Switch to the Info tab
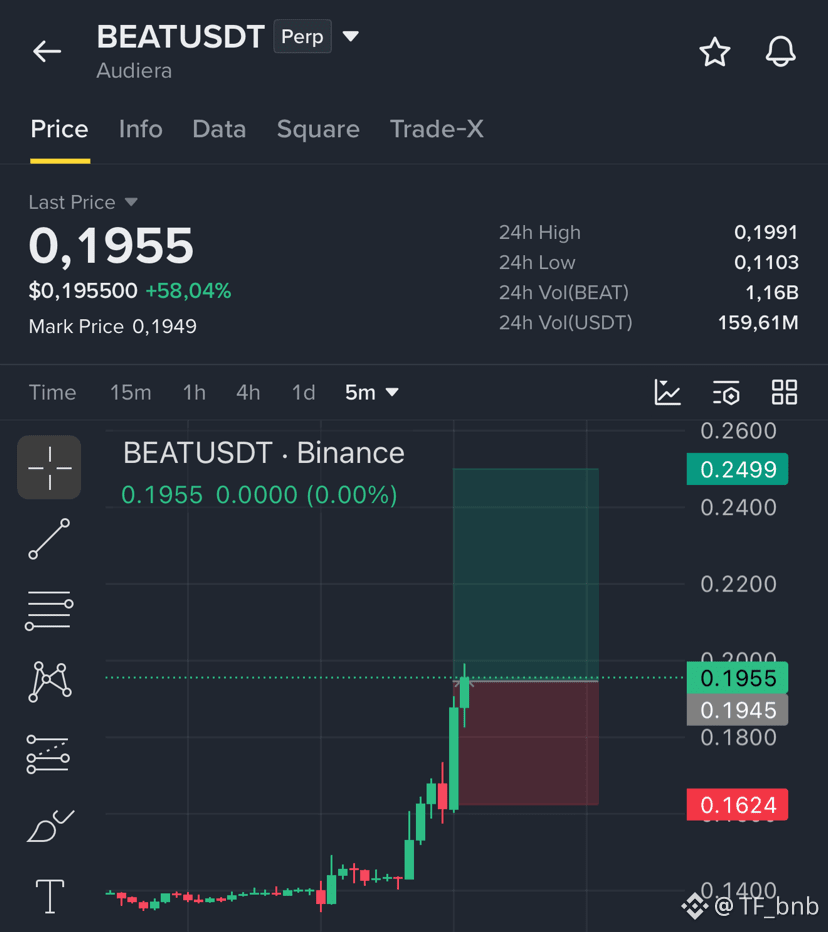This screenshot has width=828, height=932. pos(140,129)
